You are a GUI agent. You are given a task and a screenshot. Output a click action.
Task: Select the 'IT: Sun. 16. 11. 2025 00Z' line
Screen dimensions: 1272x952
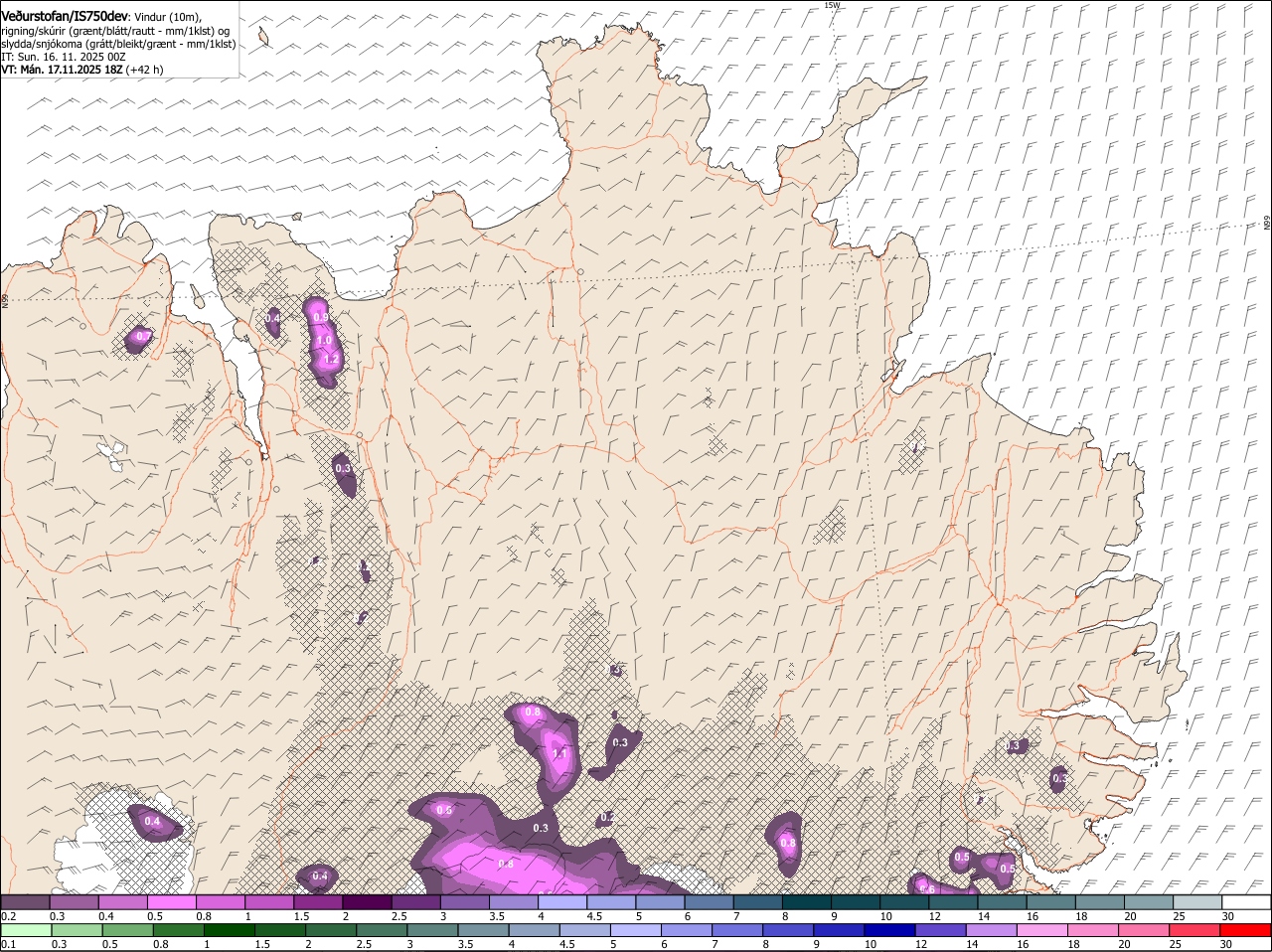[64, 57]
